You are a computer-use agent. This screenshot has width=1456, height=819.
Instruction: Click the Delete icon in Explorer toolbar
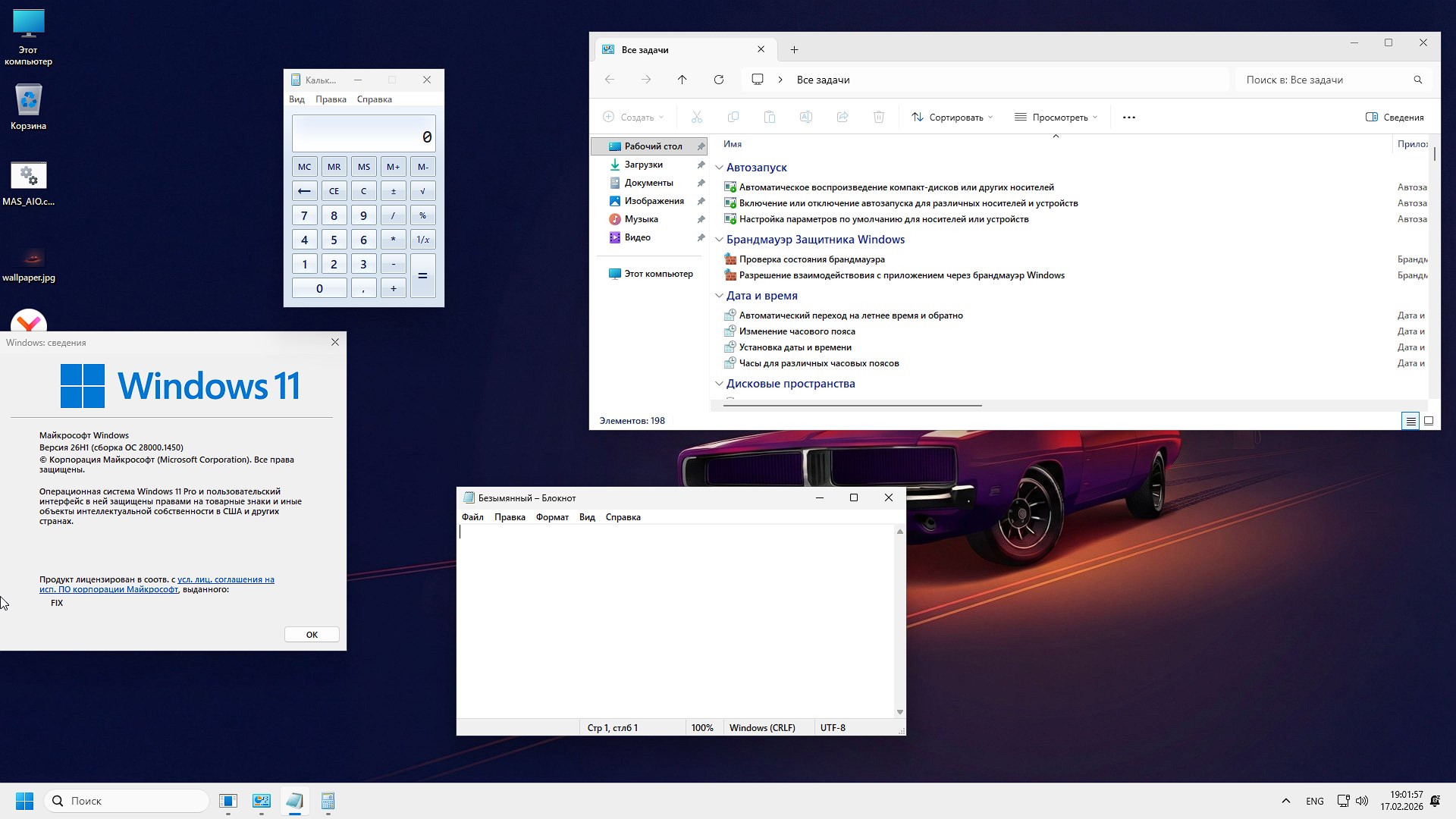[879, 117]
